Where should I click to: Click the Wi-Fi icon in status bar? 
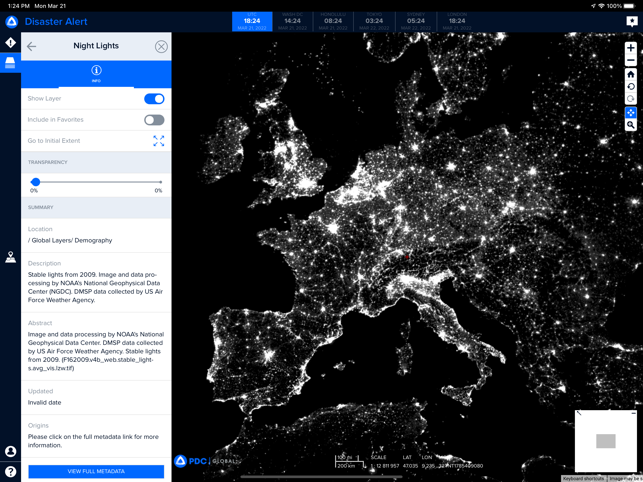coord(601,6)
